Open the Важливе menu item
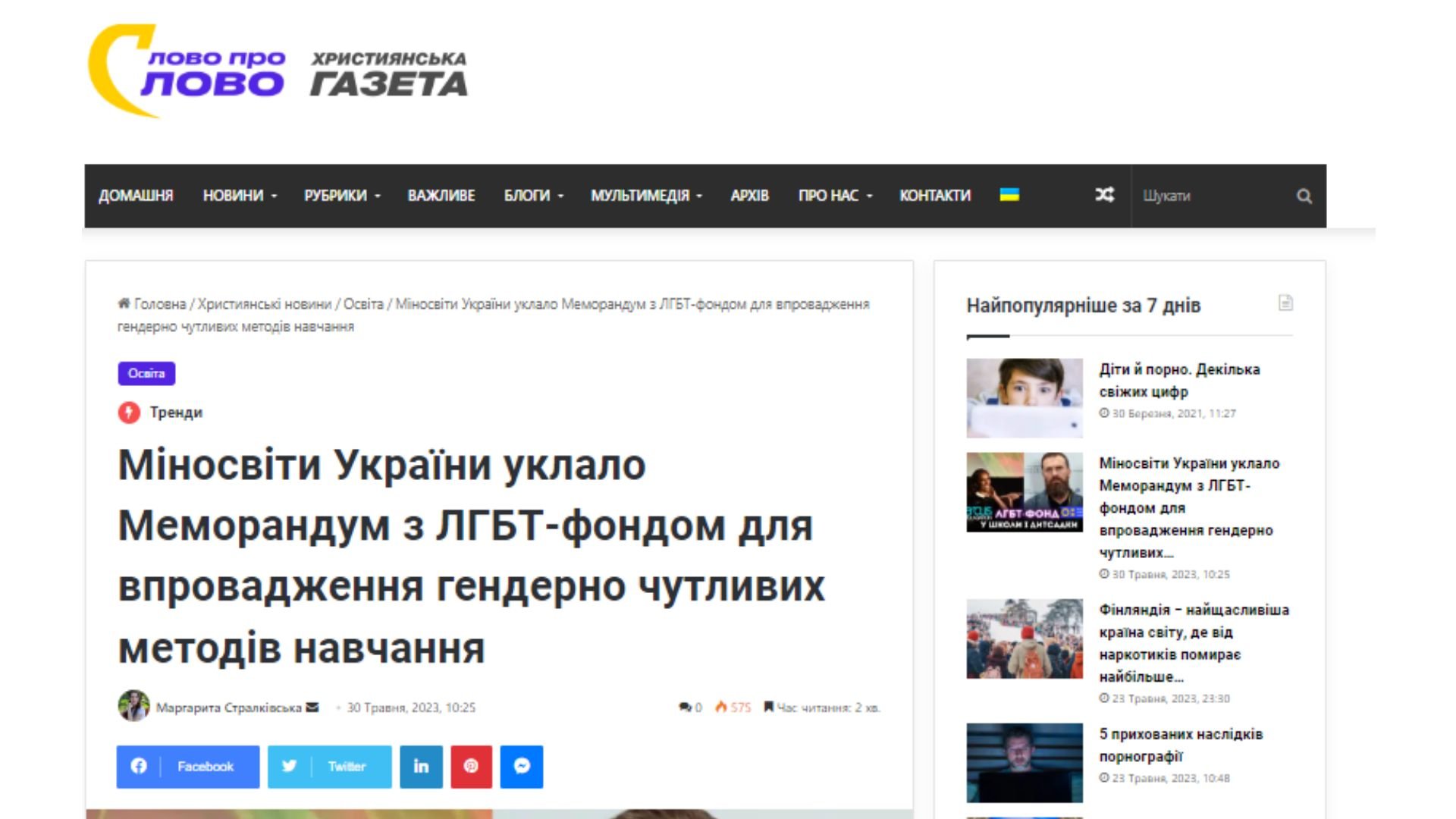Screen dimensions: 1456x819 (441, 196)
